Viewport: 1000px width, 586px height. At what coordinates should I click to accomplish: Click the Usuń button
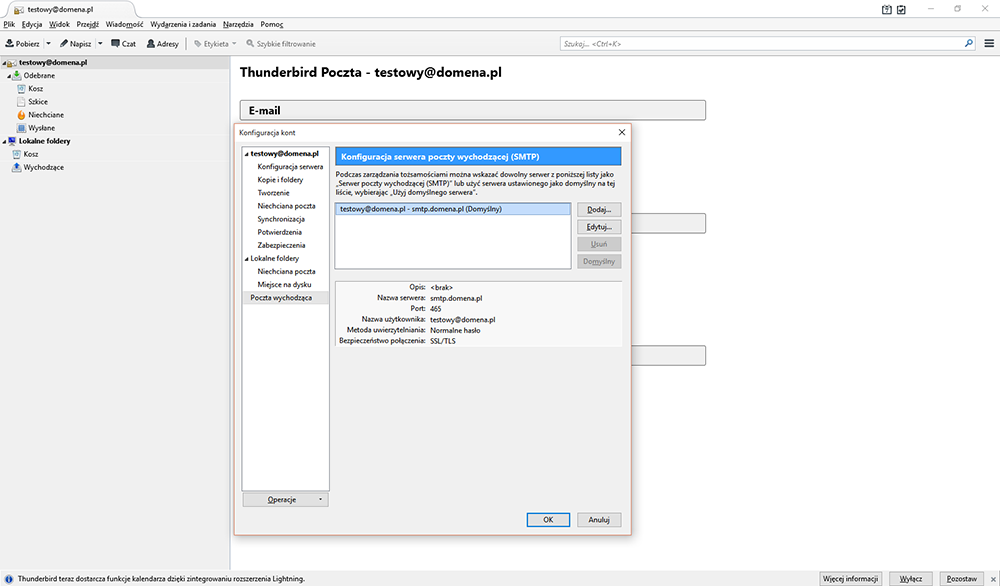click(x=599, y=244)
